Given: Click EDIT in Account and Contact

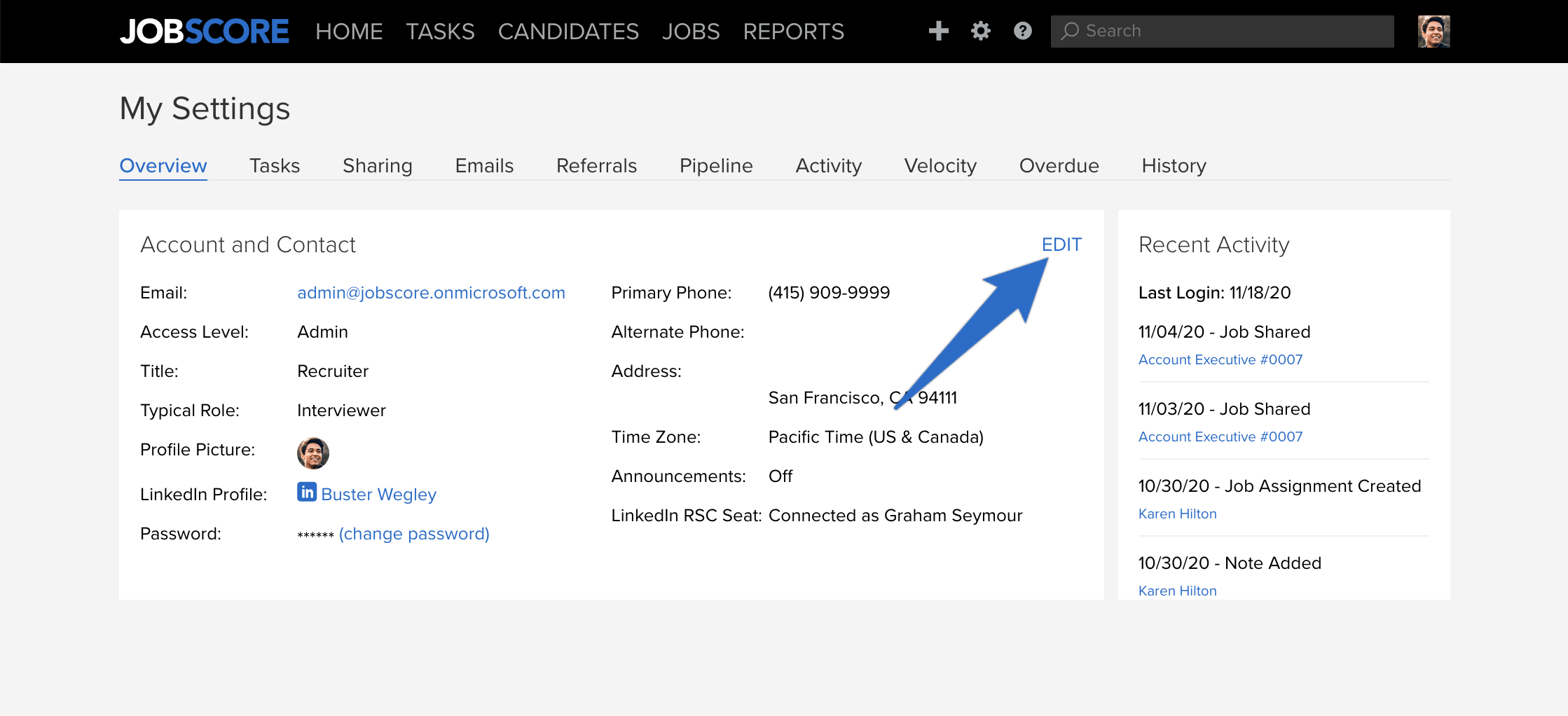Looking at the screenshot, I should coord(1061,245).
